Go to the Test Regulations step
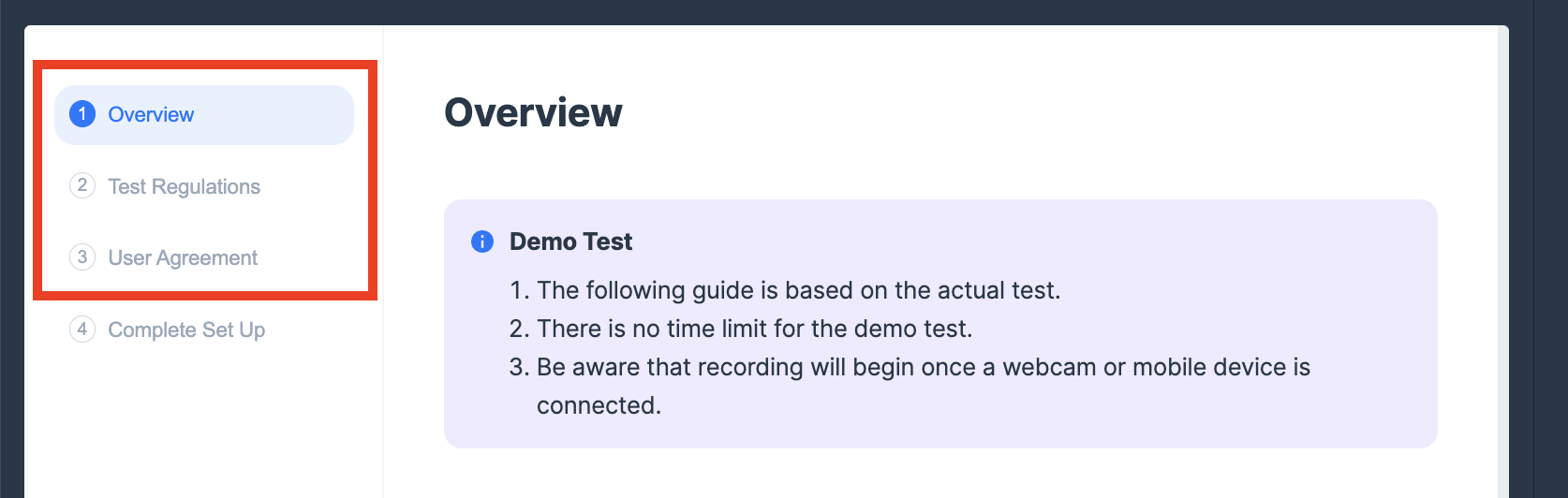The image size is (1568, 498). coord(184,186)
